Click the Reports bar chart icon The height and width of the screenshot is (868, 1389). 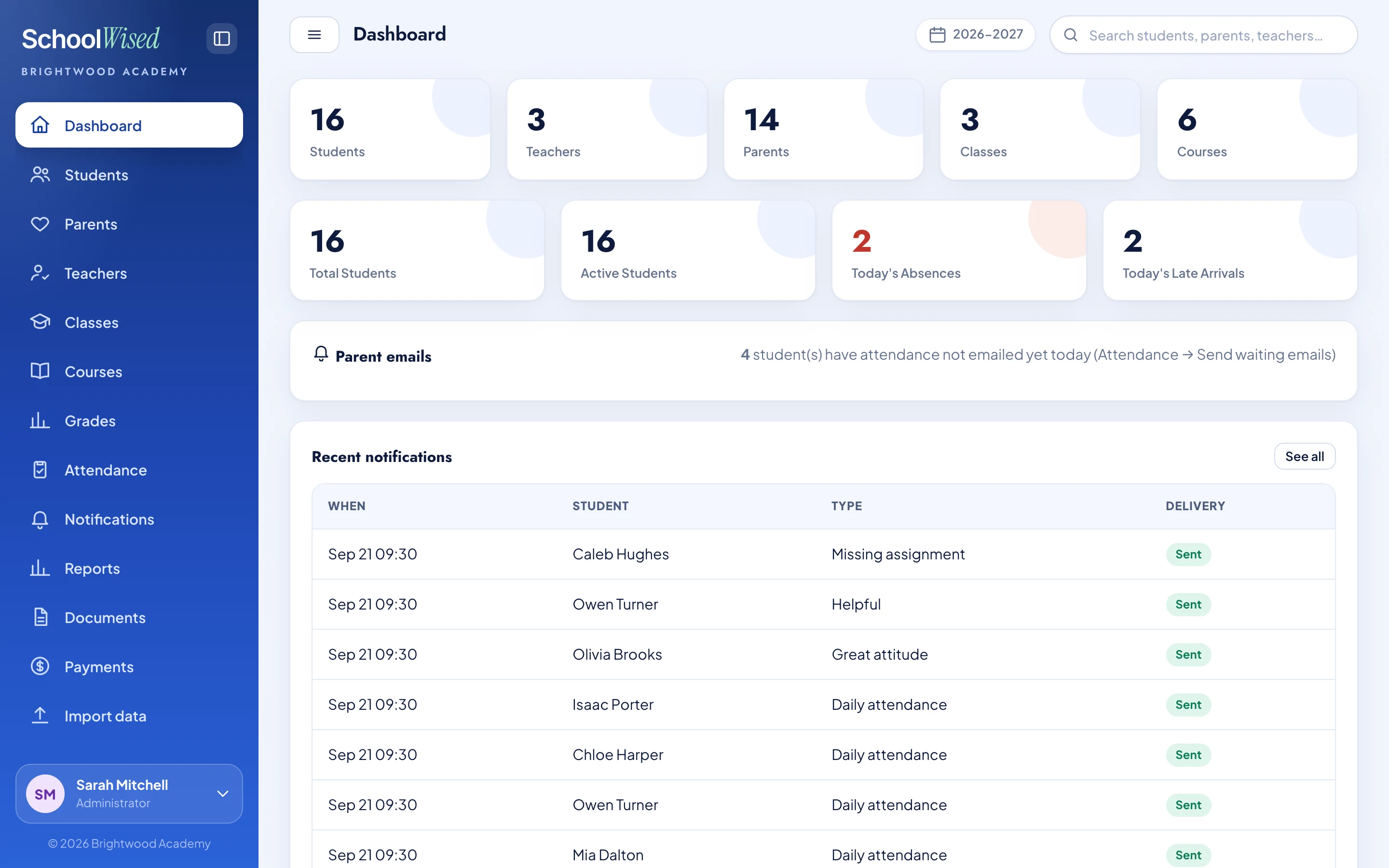point(40,569)
